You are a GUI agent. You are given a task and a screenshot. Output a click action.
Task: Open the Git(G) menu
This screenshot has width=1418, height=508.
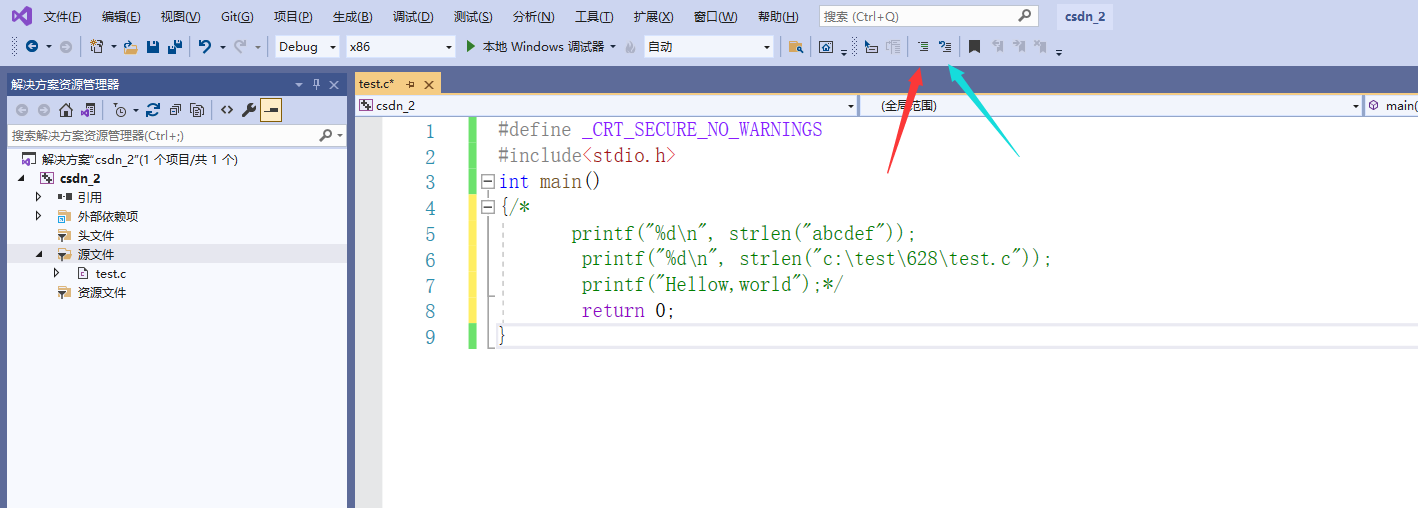coord(237,17)
